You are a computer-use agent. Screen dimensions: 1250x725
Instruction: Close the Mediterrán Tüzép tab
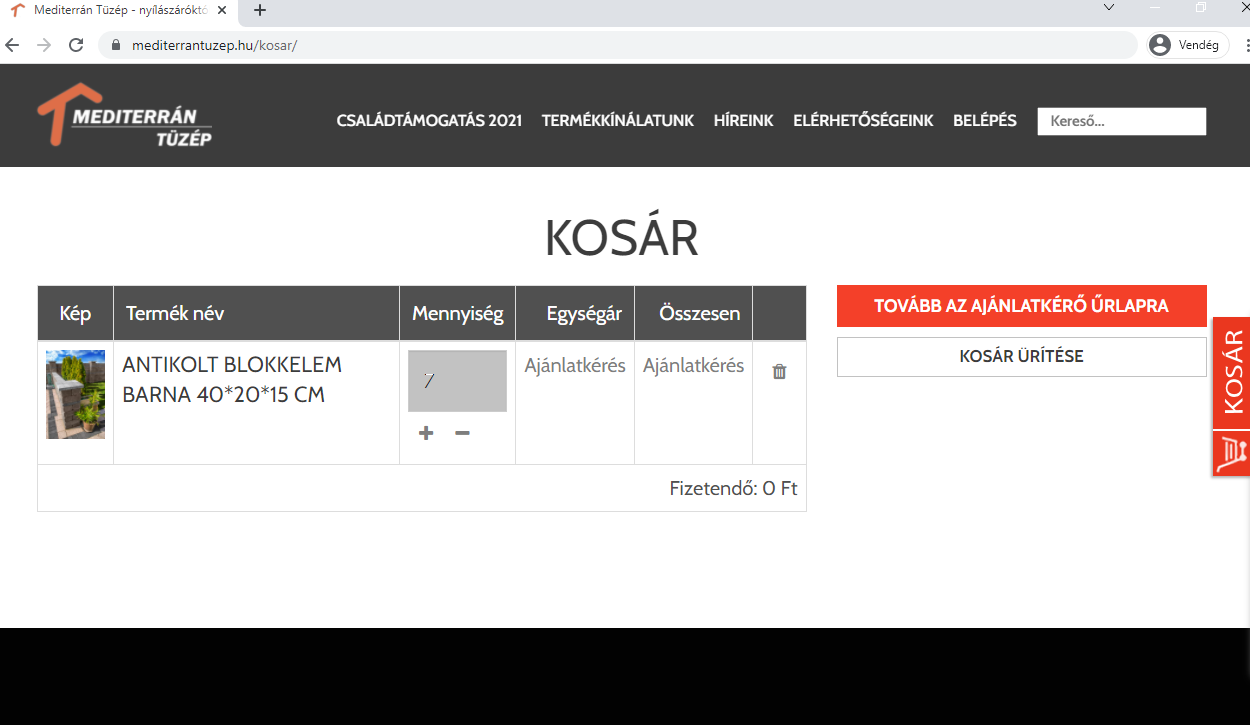[x=223, y=10]
